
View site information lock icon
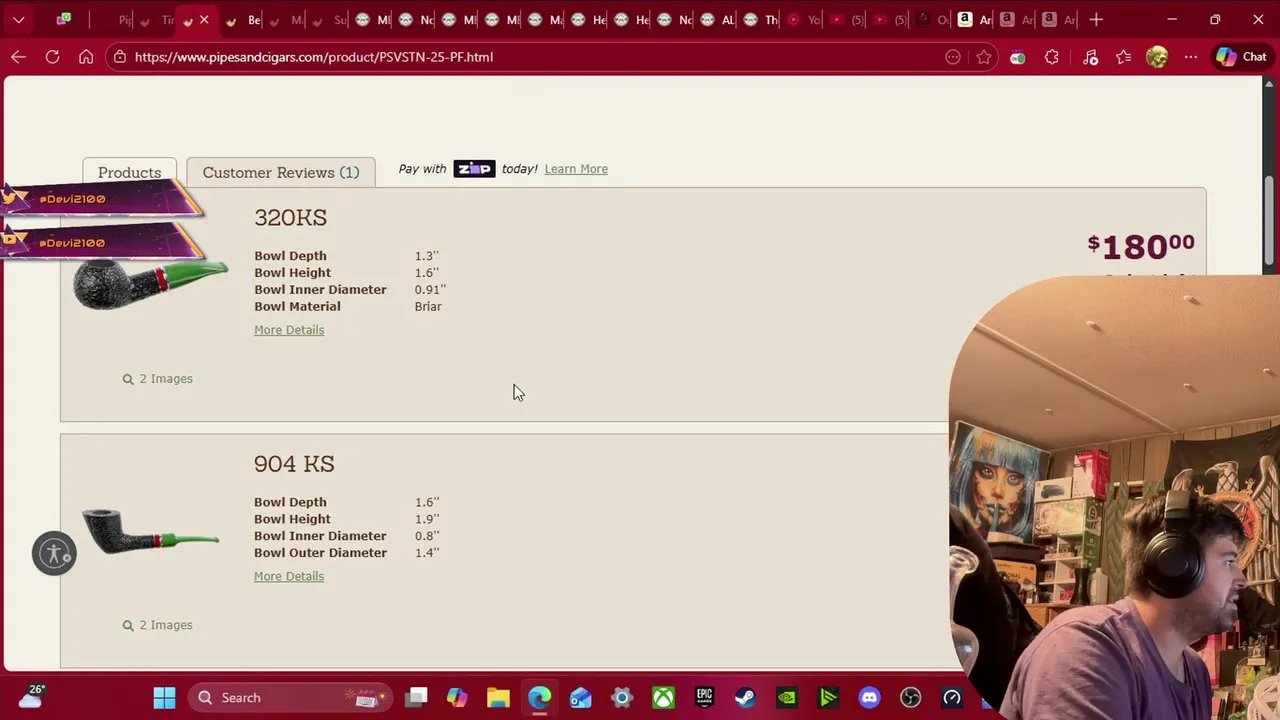click(119, 57)
